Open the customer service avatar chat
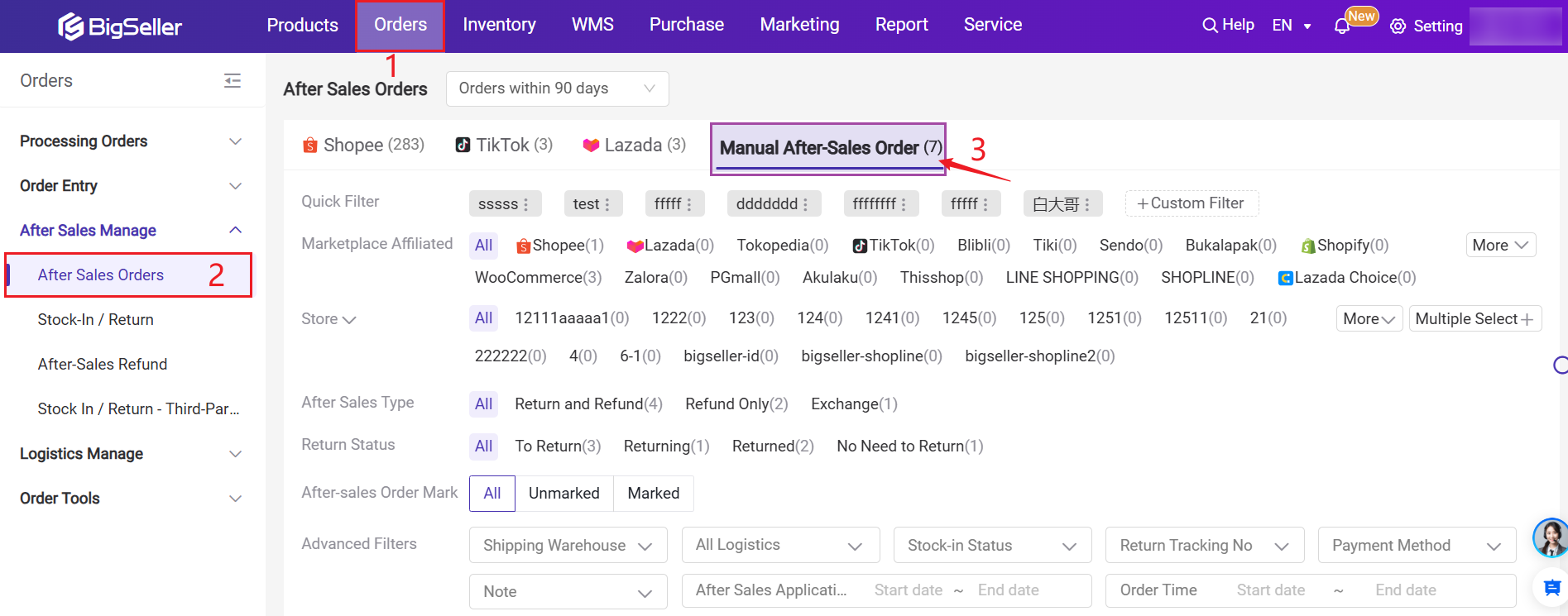Screen dimensions: 1568x616 [x=1550, y=537]
